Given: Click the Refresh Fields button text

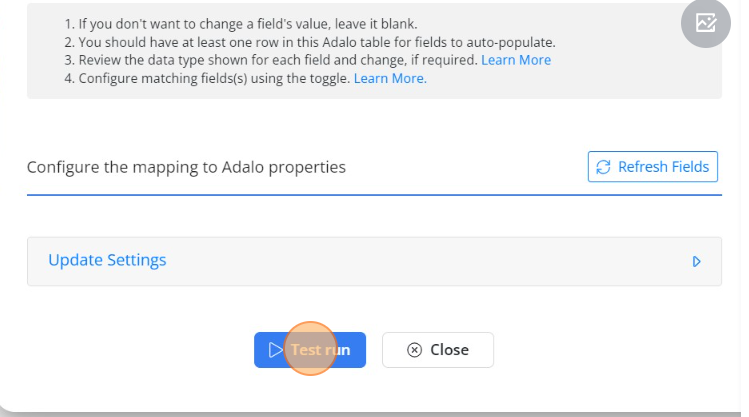Looking at the screenshot, I should [663, 167].
